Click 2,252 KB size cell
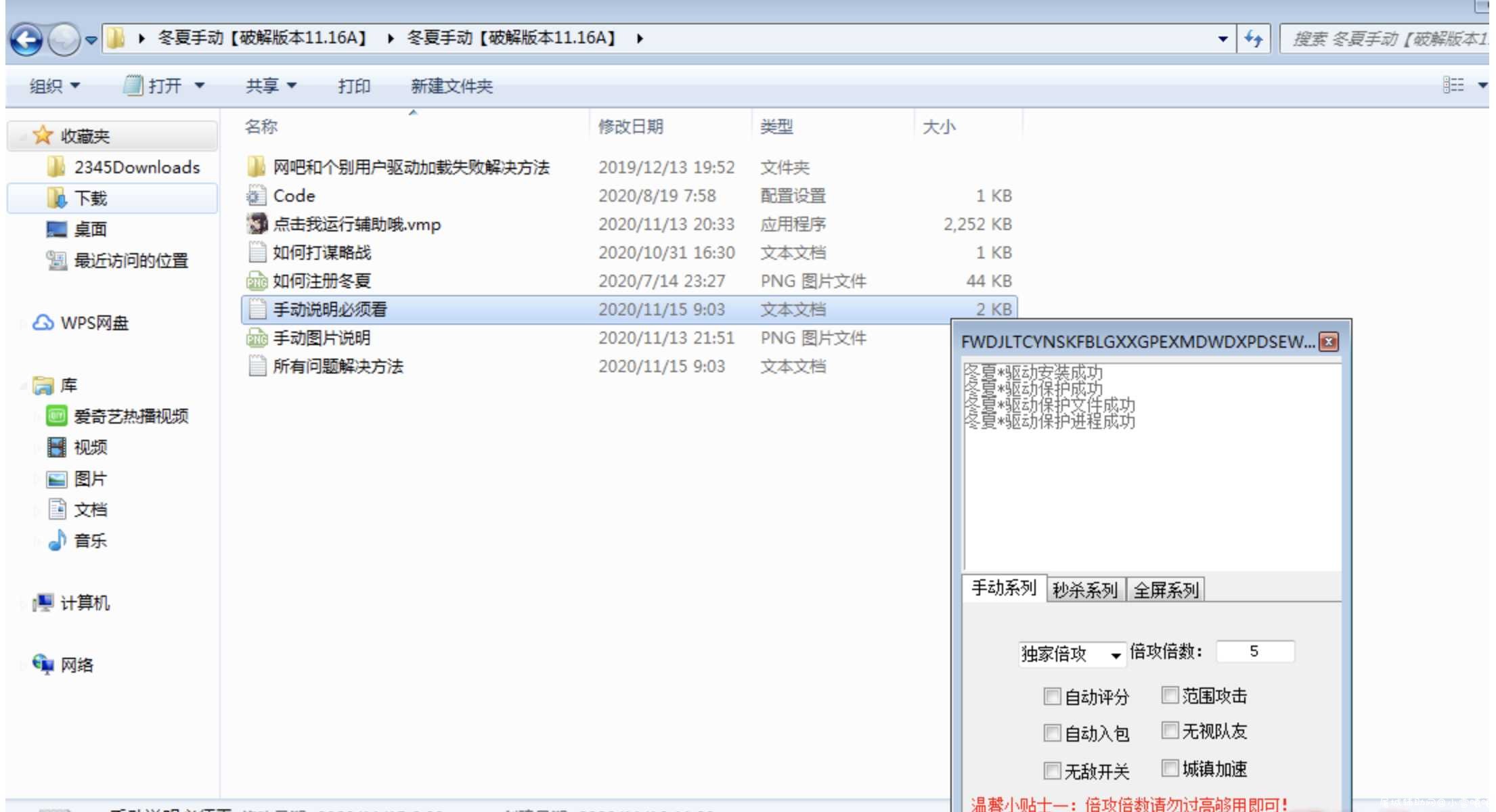This screenshot has width=1496, height=812. 977,224
